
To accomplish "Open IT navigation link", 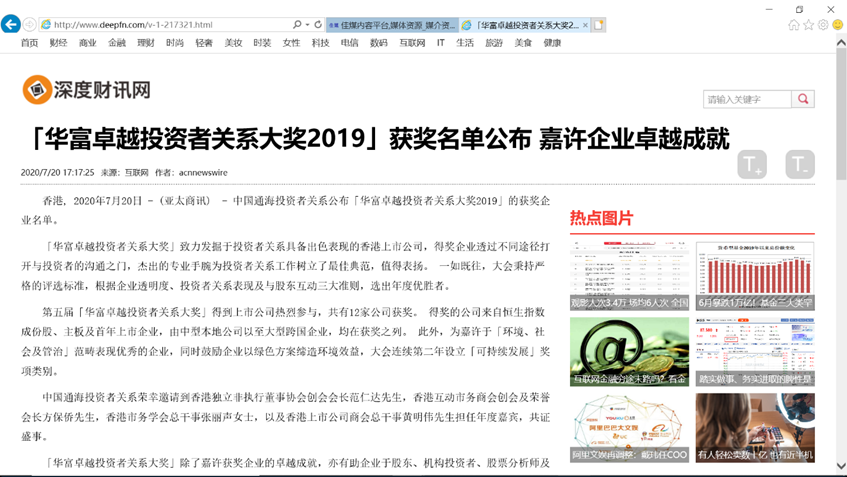I will (x=441, y=43).
